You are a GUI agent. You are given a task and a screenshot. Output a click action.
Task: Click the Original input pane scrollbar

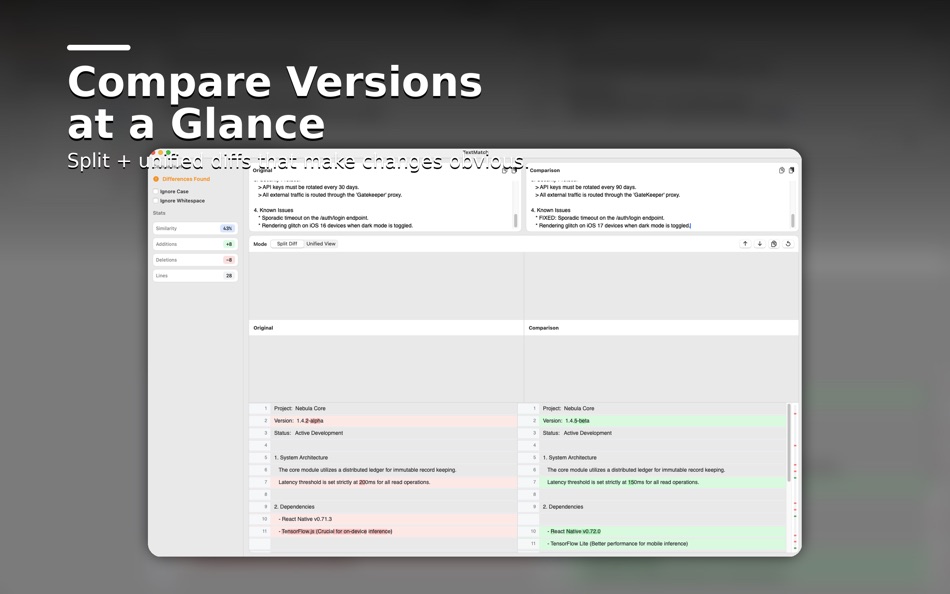tap(516, 220)
